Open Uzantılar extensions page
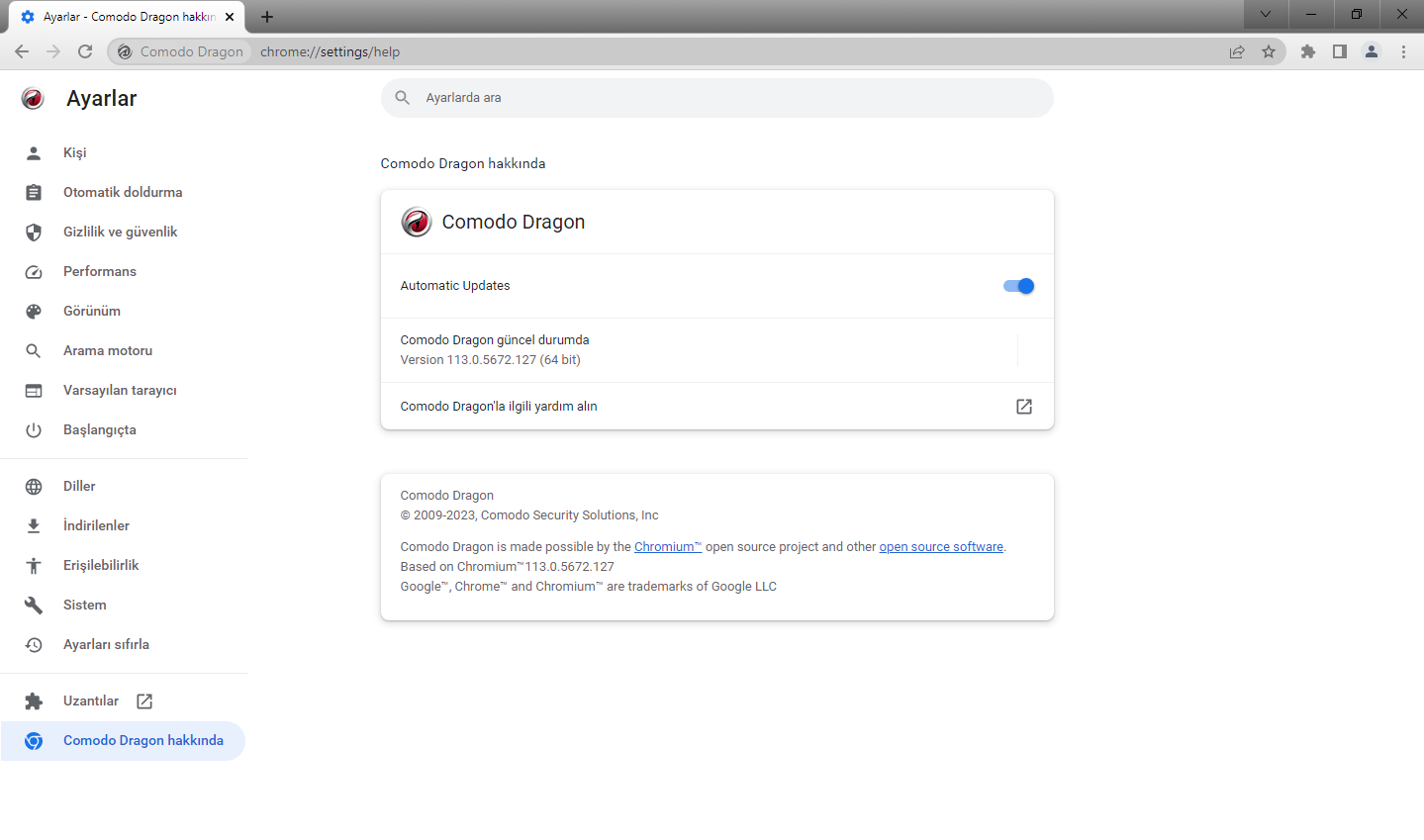This screenshot has height=840, width=1424. click(123, 700)
